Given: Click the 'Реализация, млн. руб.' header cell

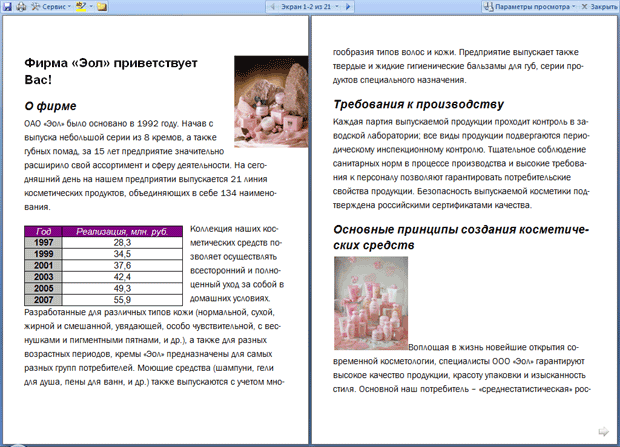Looking at the screenshot, I should (x=122, y=231).
